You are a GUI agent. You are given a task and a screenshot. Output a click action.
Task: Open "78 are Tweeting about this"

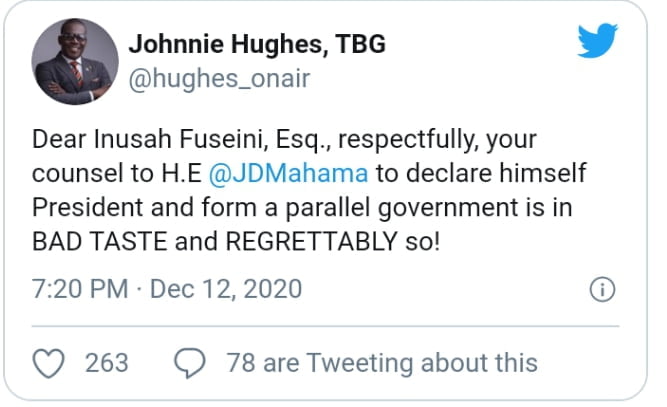click(x=382, y=363)
